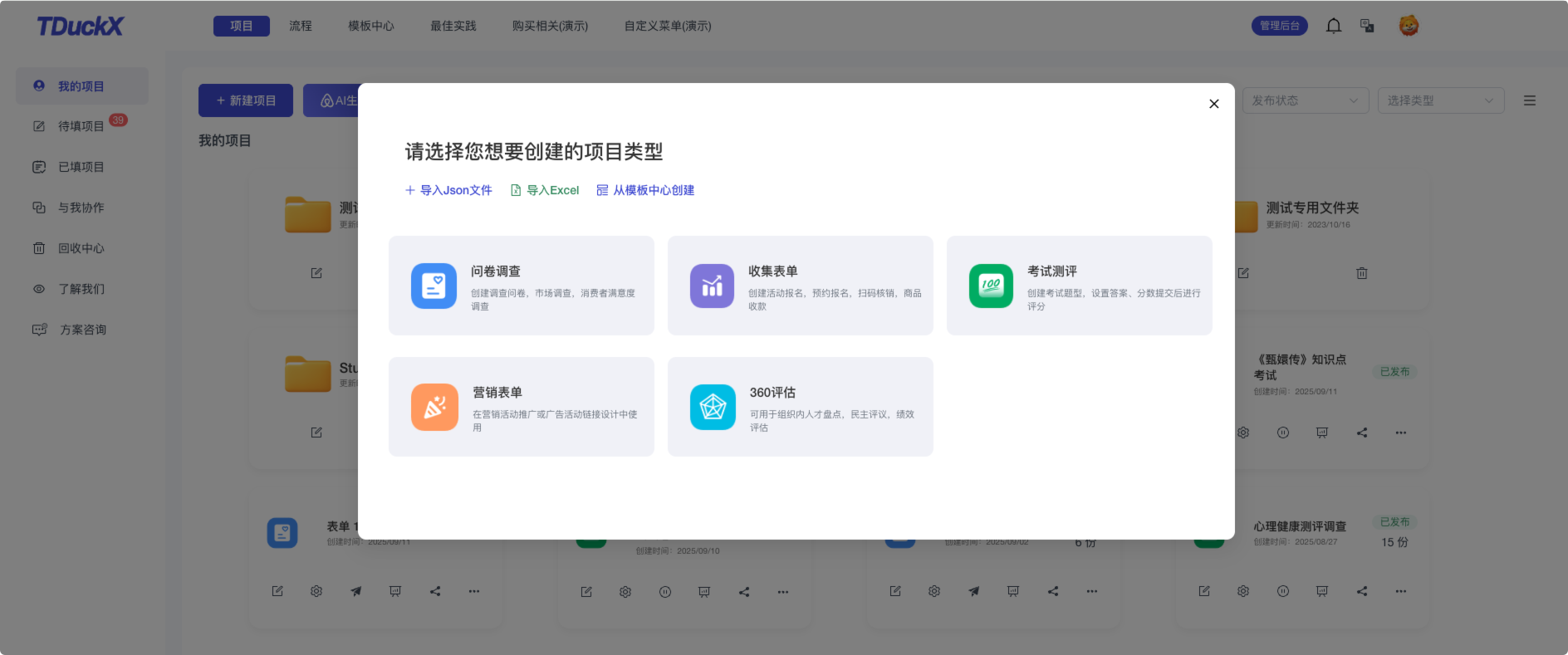Click the orange 营销表单 party icon
This screenshot has height=655, width=1568.
(434, 407)
